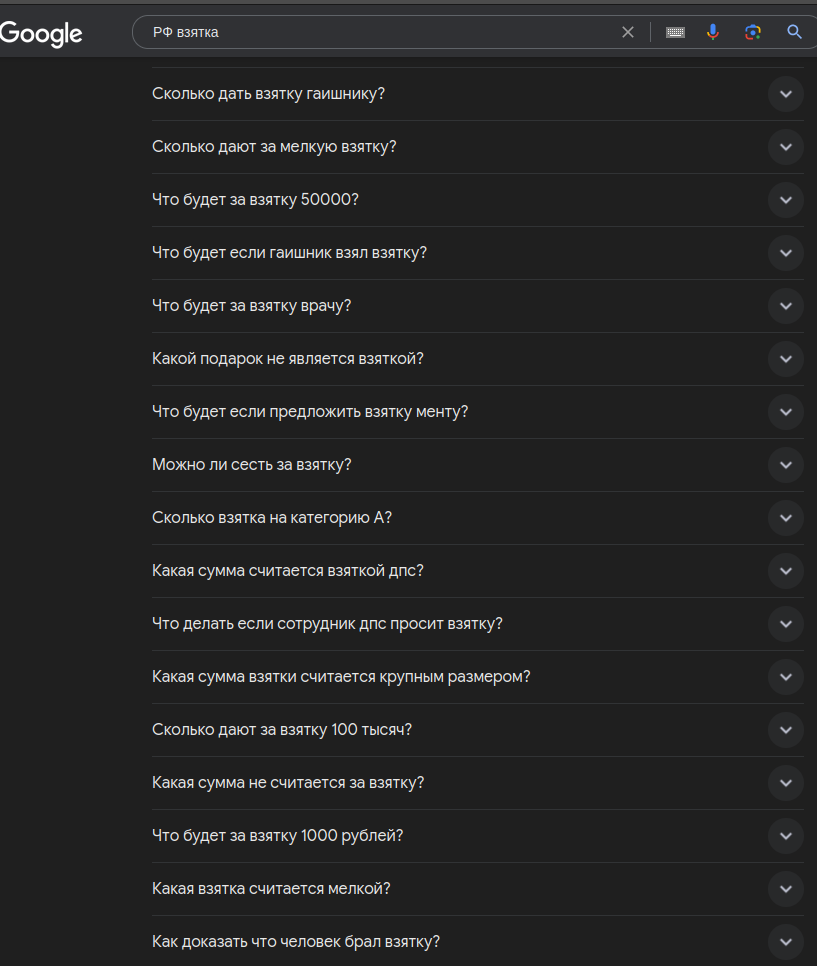This screenshot has width=817, height=966.
Task: Open "Какая сумма считается взяткой дпс?"
Action: [x=287, y=571]
